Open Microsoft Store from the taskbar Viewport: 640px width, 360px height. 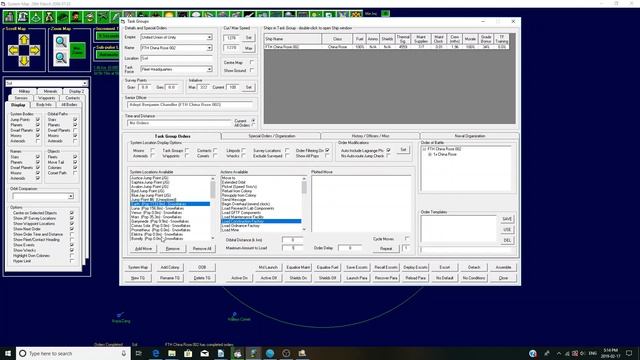click(x=188, y=353)
